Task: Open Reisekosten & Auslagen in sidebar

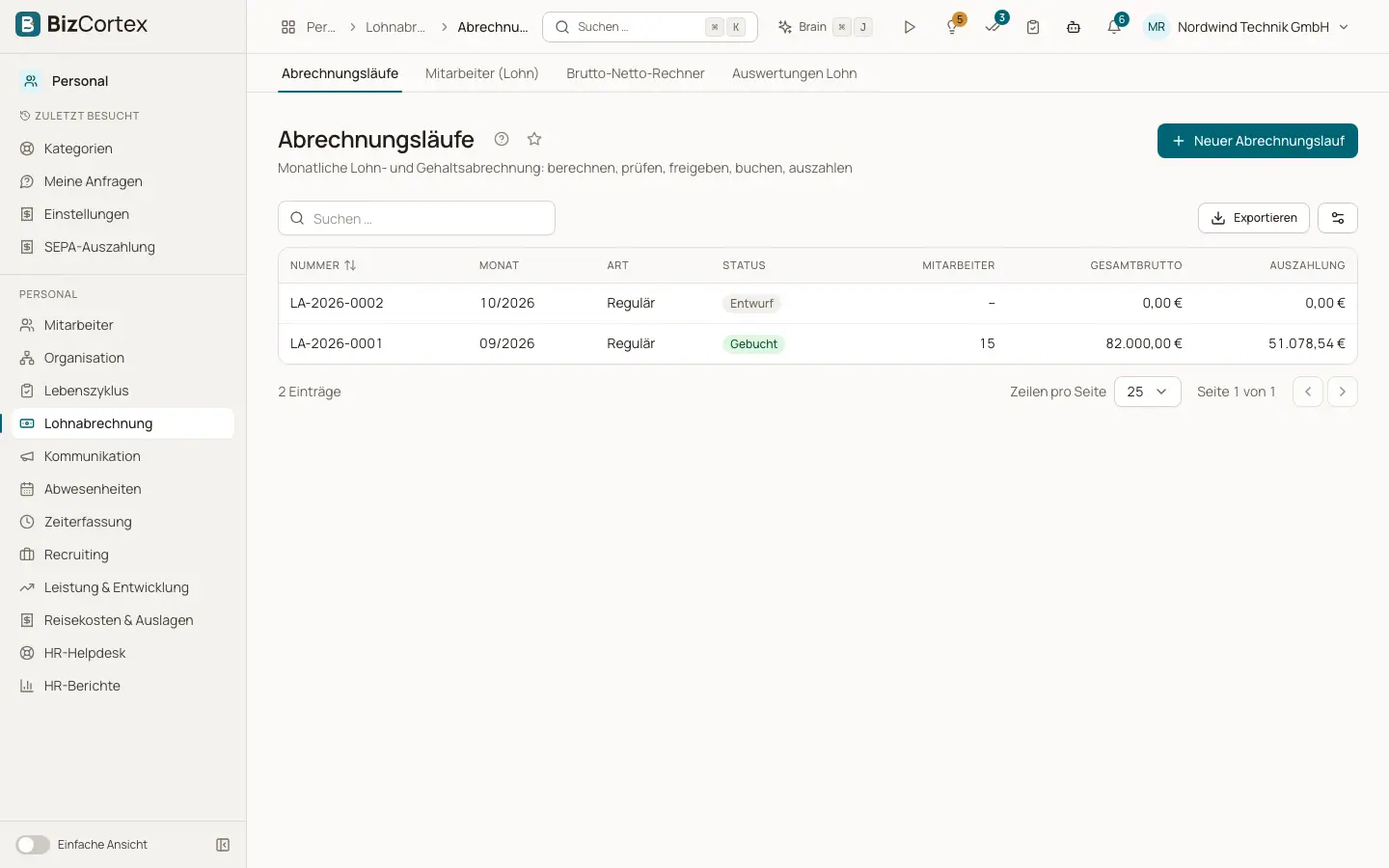Action: (123, 620)
